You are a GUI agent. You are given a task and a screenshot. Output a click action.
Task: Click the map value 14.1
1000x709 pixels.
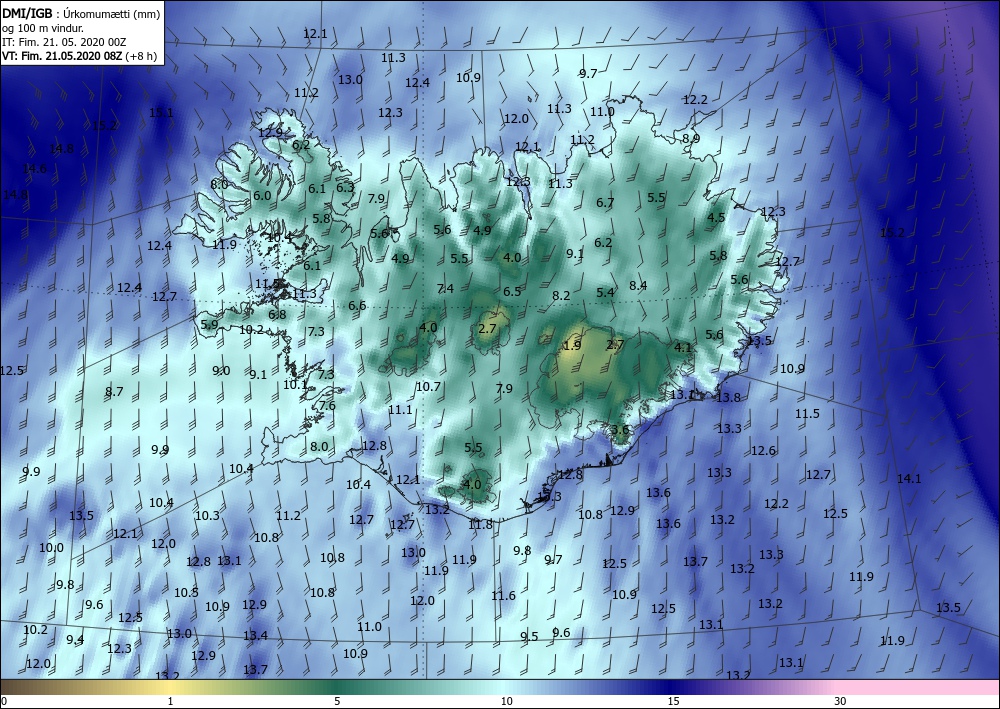tap(909, 479)
